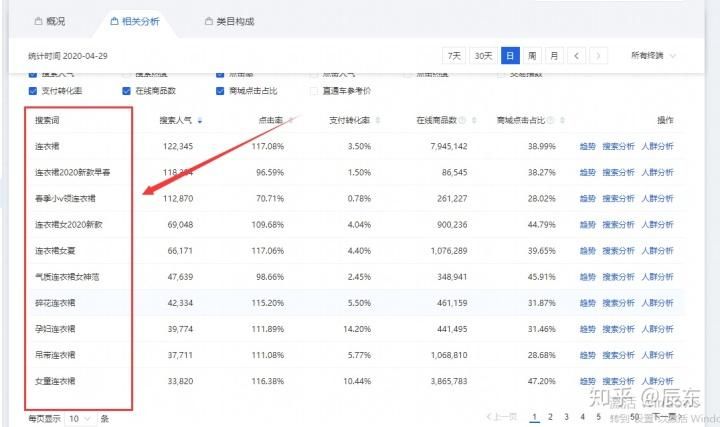Click the 122,345 搜索人气 value
720x427 pixels.
178,146
